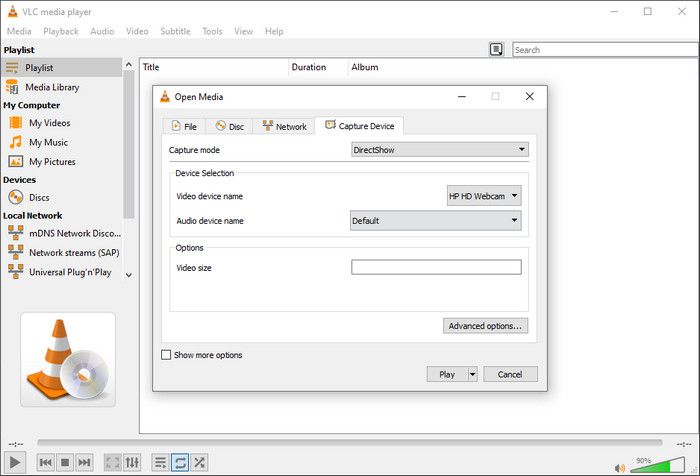Open the Subtitle menu
This screenshot has height=476, width=700.
coord(175,31)
